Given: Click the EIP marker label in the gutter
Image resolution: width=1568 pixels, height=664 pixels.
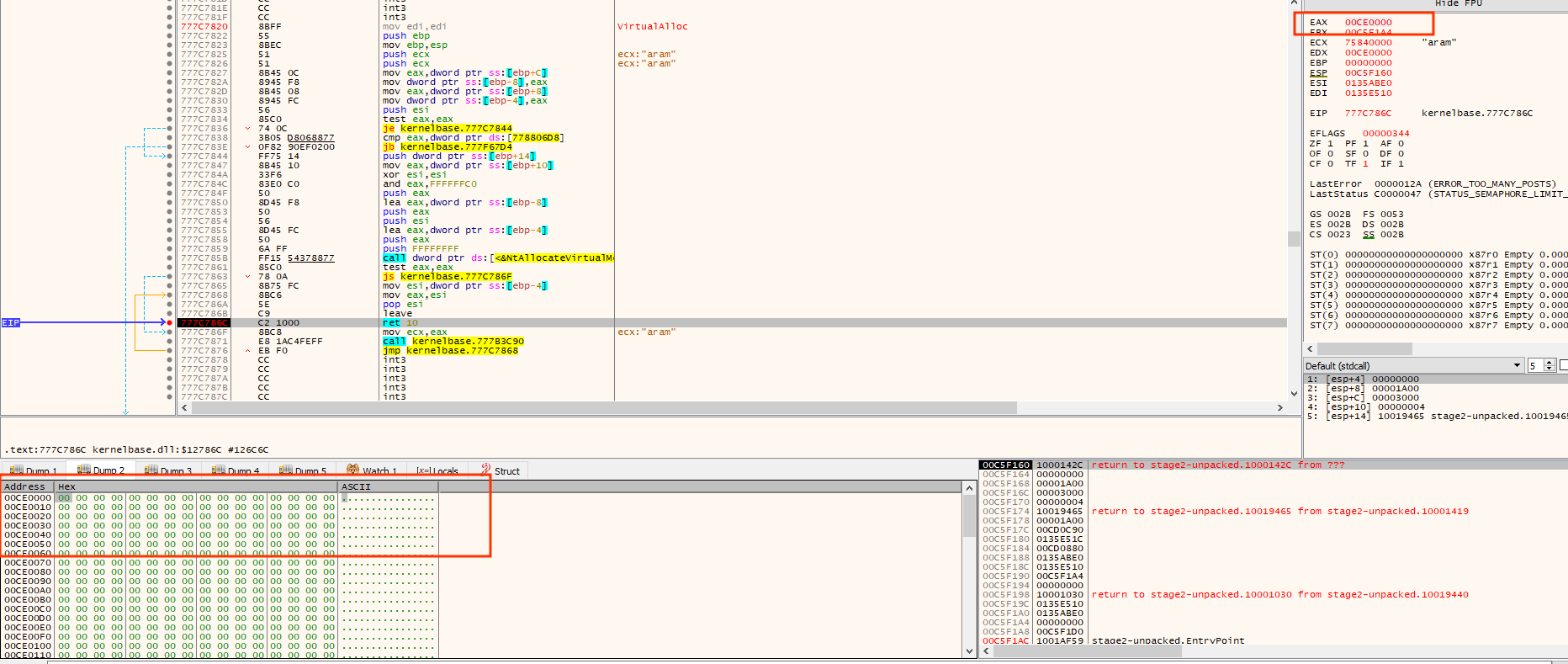Looking at the screenshot, I should pyautogui.click(x=10, y=323).
